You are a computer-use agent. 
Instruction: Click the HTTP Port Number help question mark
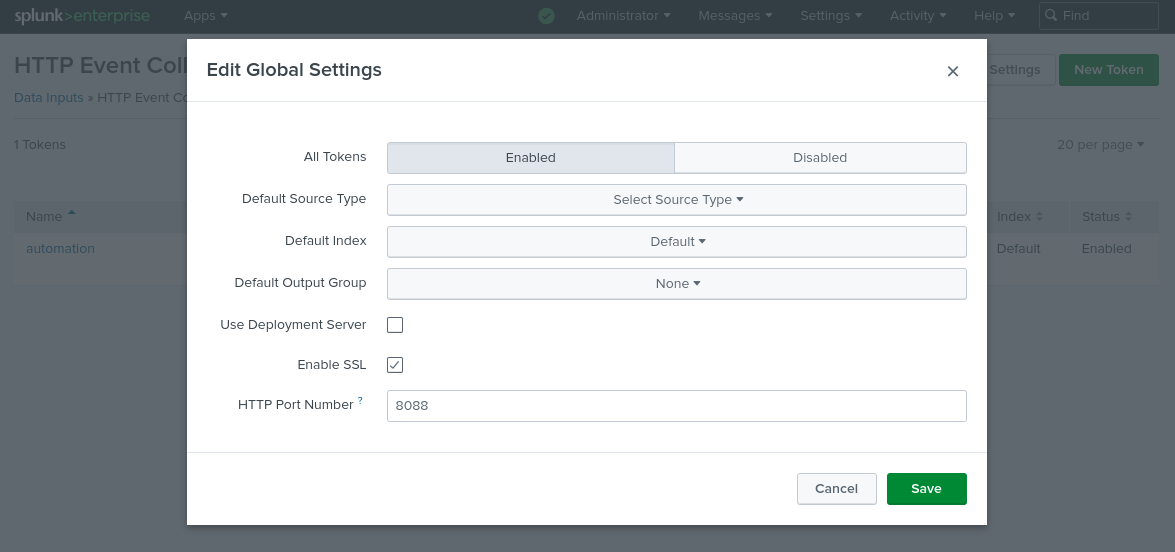click(x=360, y=400)
